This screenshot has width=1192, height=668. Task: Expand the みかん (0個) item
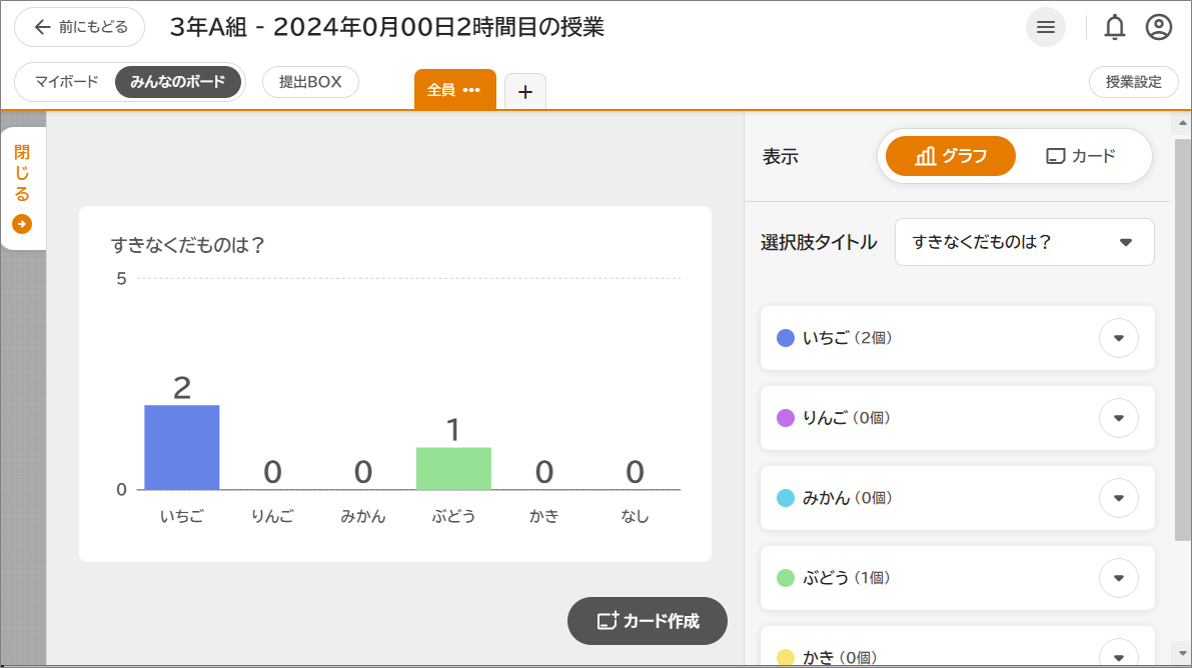click(1118, 499)
